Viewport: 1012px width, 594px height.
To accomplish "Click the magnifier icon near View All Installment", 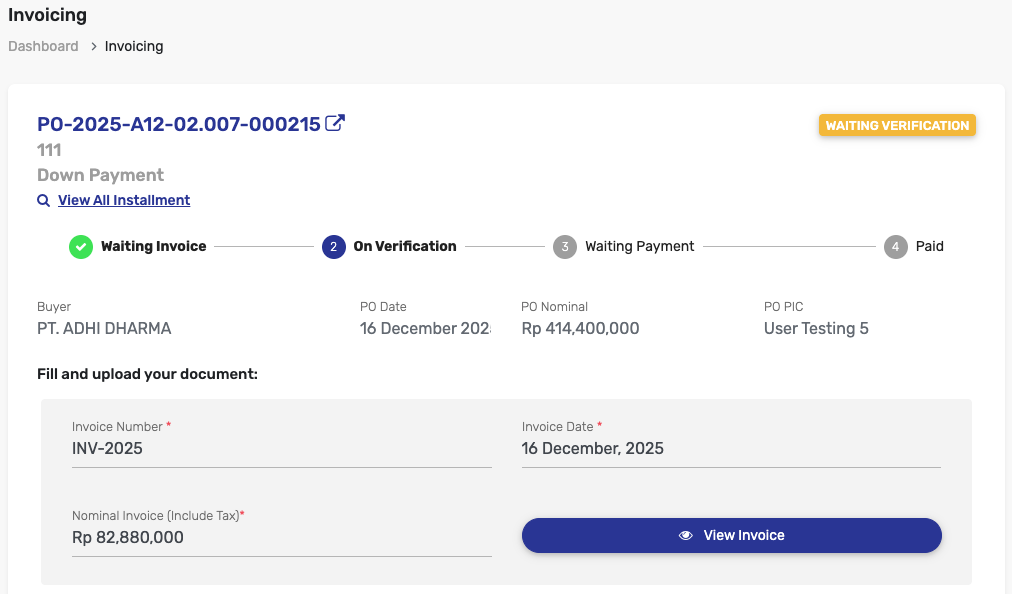I will (x=43, y=200).
